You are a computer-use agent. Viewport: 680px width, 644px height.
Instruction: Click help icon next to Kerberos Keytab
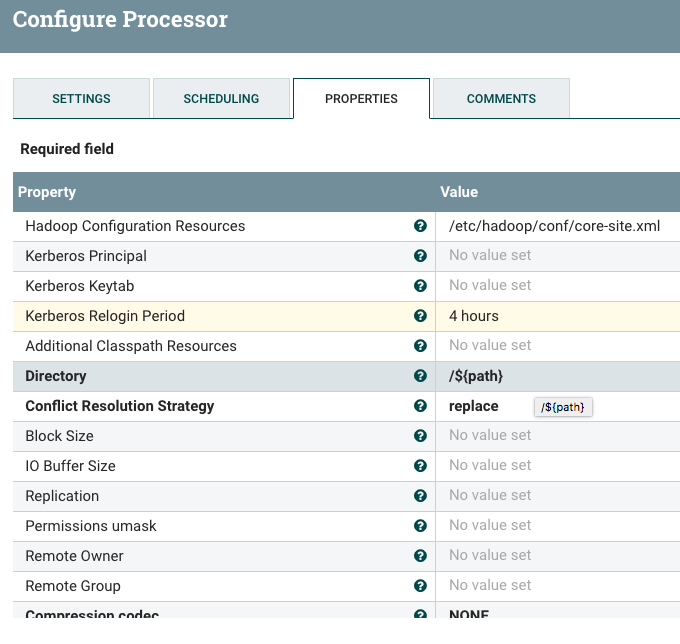point(421,286)
